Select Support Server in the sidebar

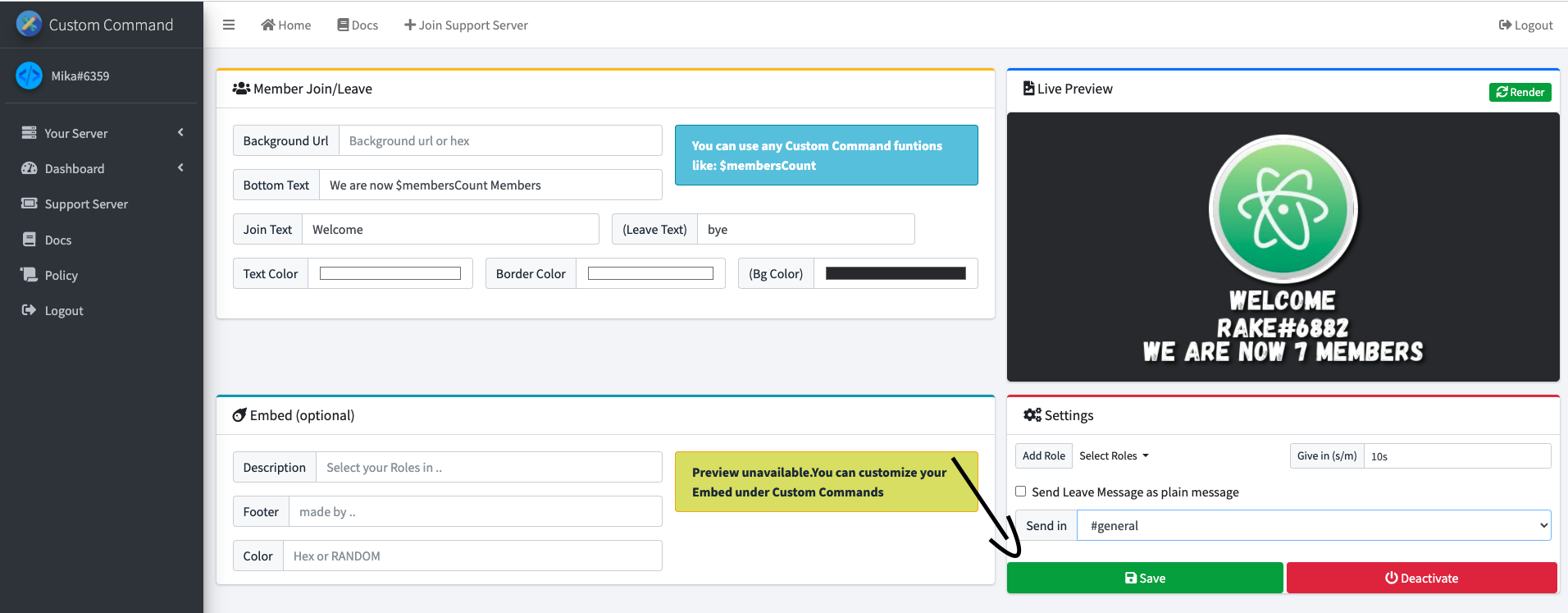coord(86,204)
